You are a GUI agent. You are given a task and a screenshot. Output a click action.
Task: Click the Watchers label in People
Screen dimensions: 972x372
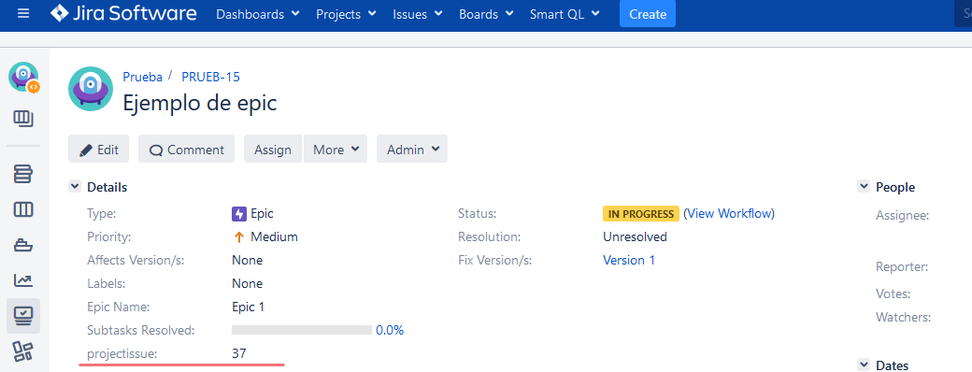click(904, 317)
